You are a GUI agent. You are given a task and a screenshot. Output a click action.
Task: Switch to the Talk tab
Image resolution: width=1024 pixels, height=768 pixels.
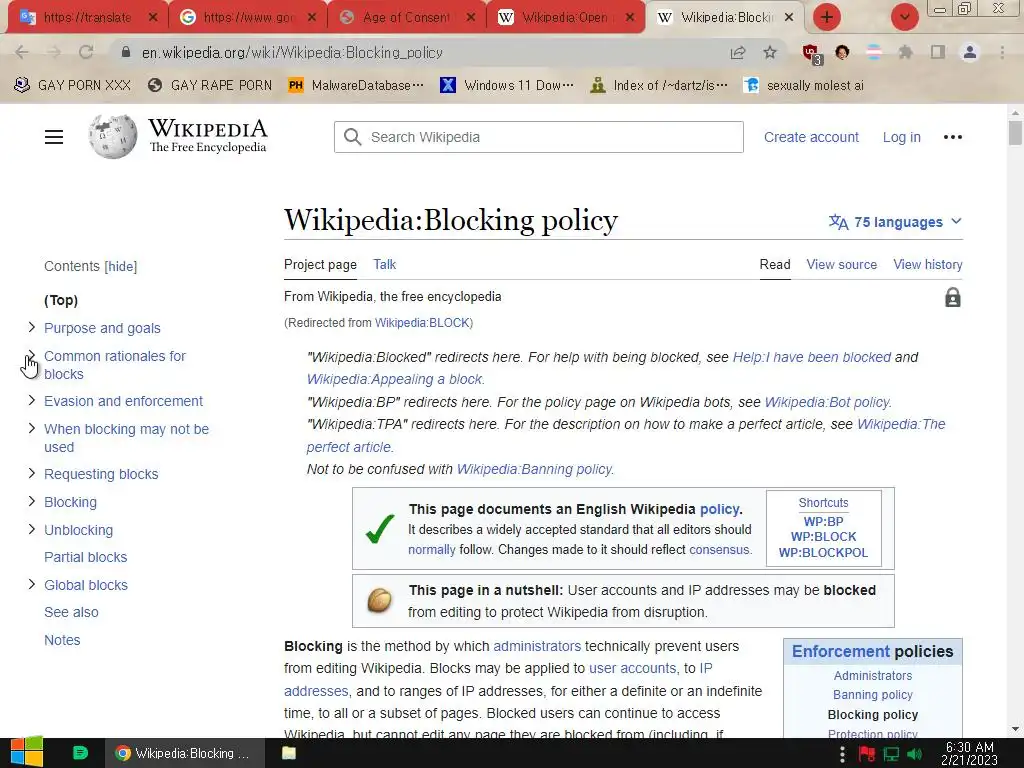pyautogui.click(x=385, y=264)
